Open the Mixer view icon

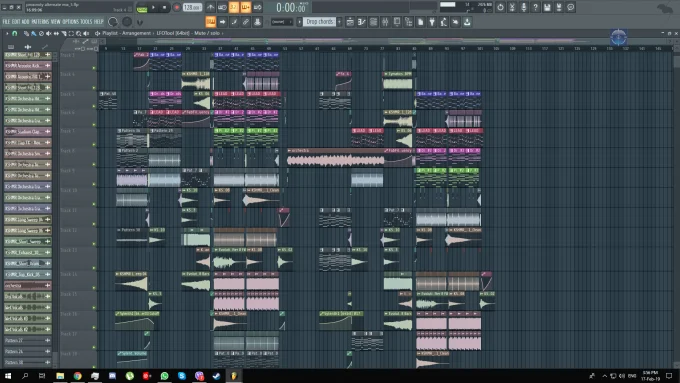(x=385, y=22)
